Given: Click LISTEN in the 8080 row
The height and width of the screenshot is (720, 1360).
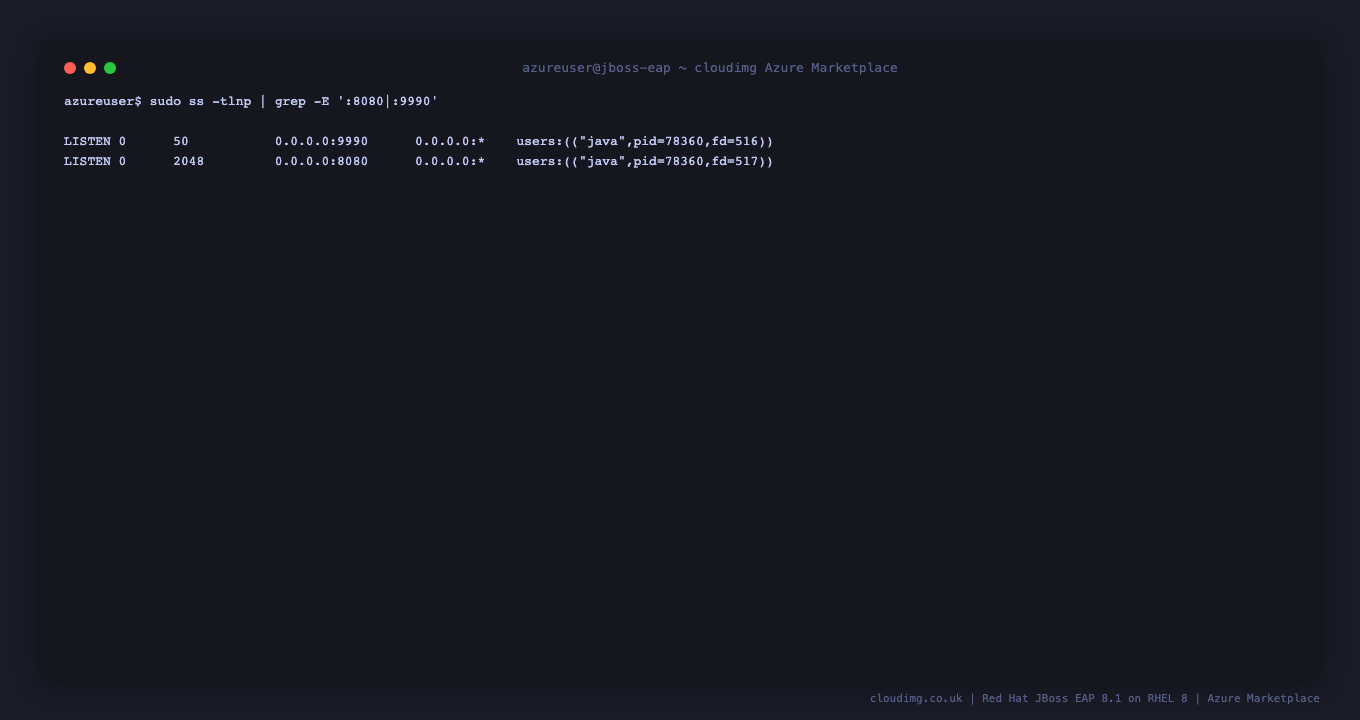Looking at the screenshot, I should 87,161.
